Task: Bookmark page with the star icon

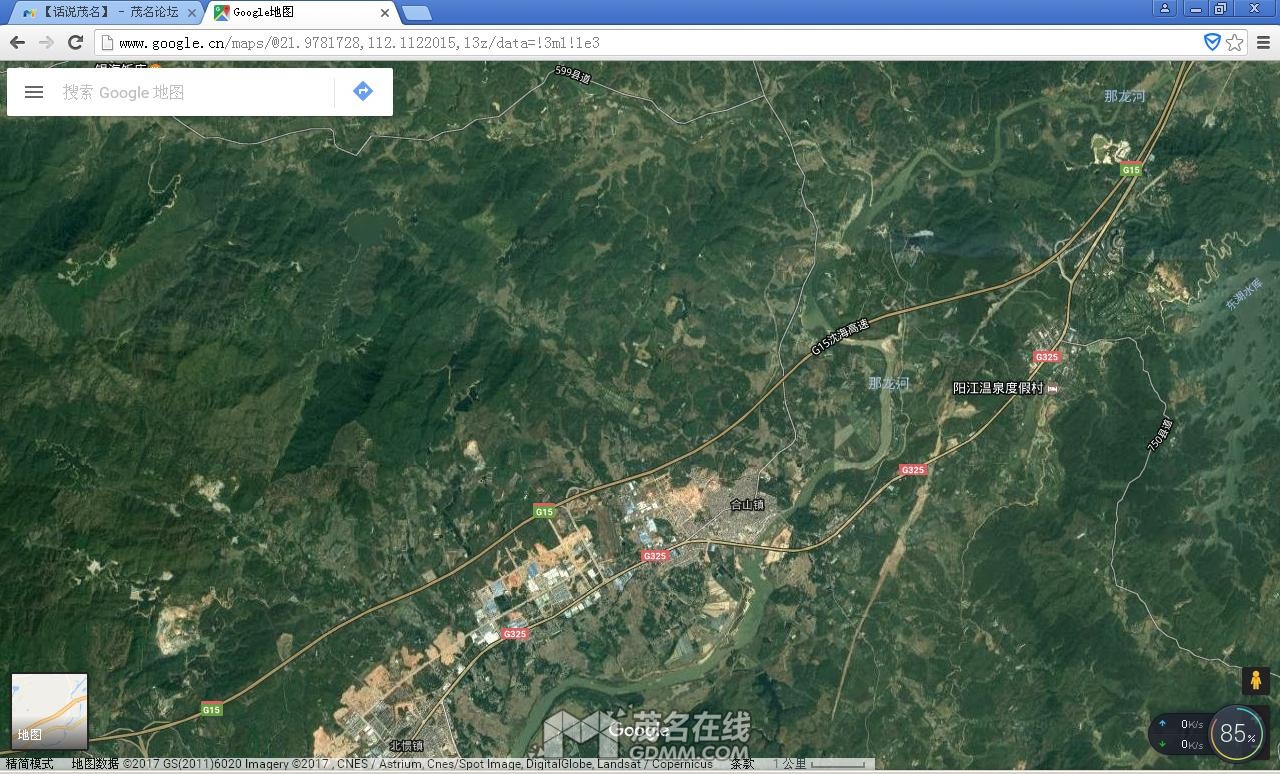Action: (x=1235, y=42)
